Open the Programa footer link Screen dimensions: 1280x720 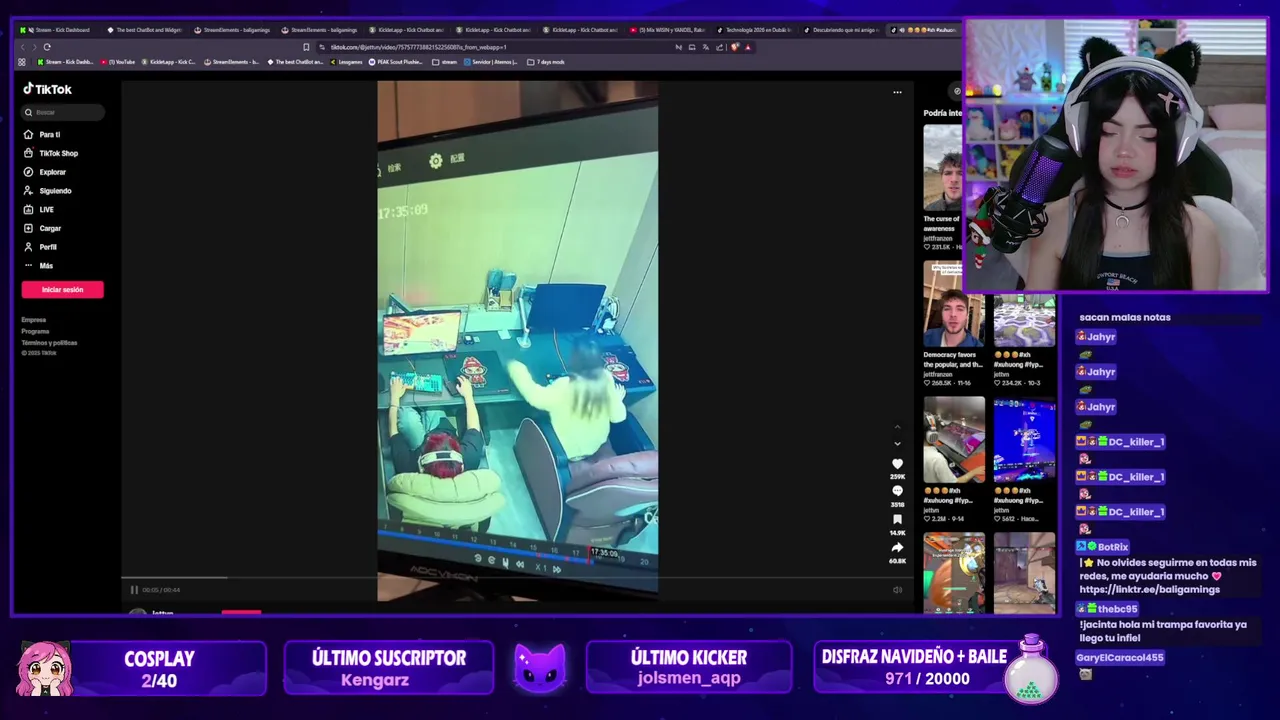[x=35, y=331]
